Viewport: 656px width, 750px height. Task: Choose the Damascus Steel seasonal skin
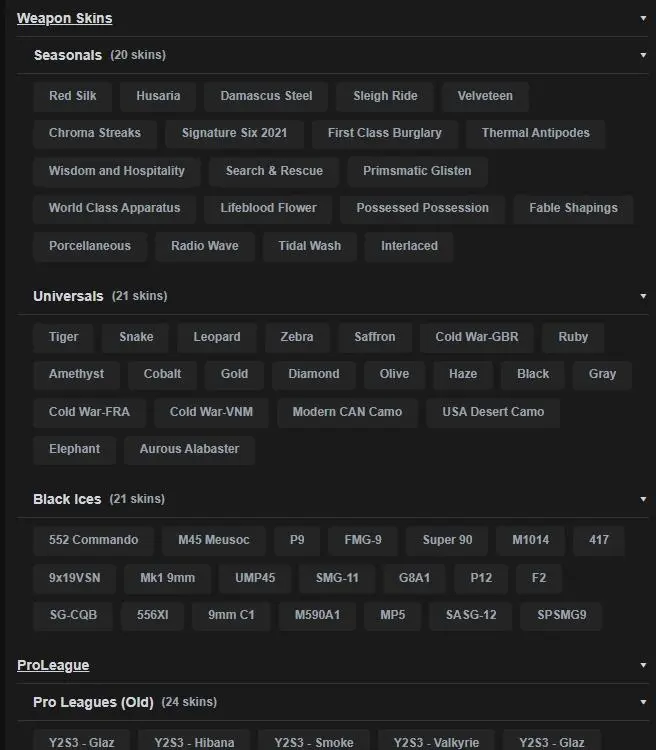[x=266, y=96]
